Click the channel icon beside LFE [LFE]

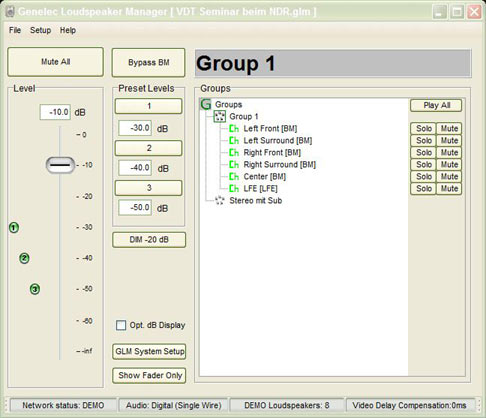(234, 188)
